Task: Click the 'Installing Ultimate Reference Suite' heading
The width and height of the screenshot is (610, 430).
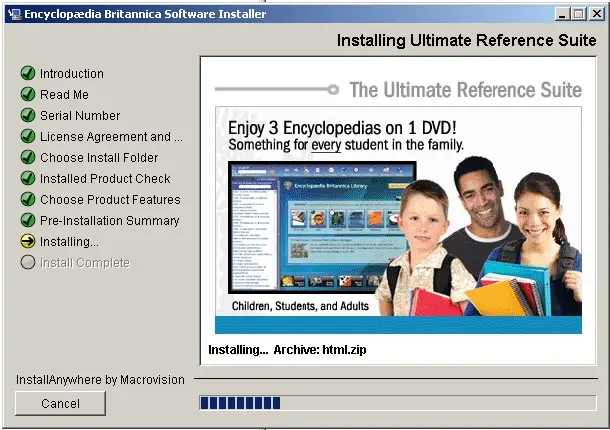Action: 466,40
